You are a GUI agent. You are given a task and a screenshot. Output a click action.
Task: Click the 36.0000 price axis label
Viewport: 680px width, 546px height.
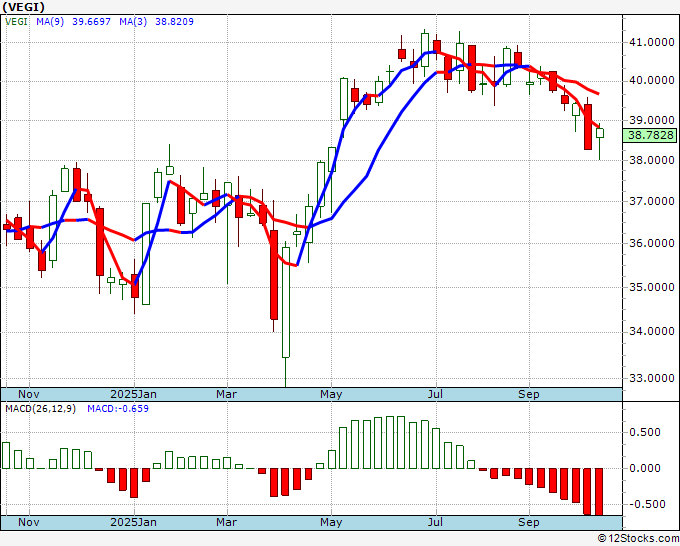click(651, 243)
